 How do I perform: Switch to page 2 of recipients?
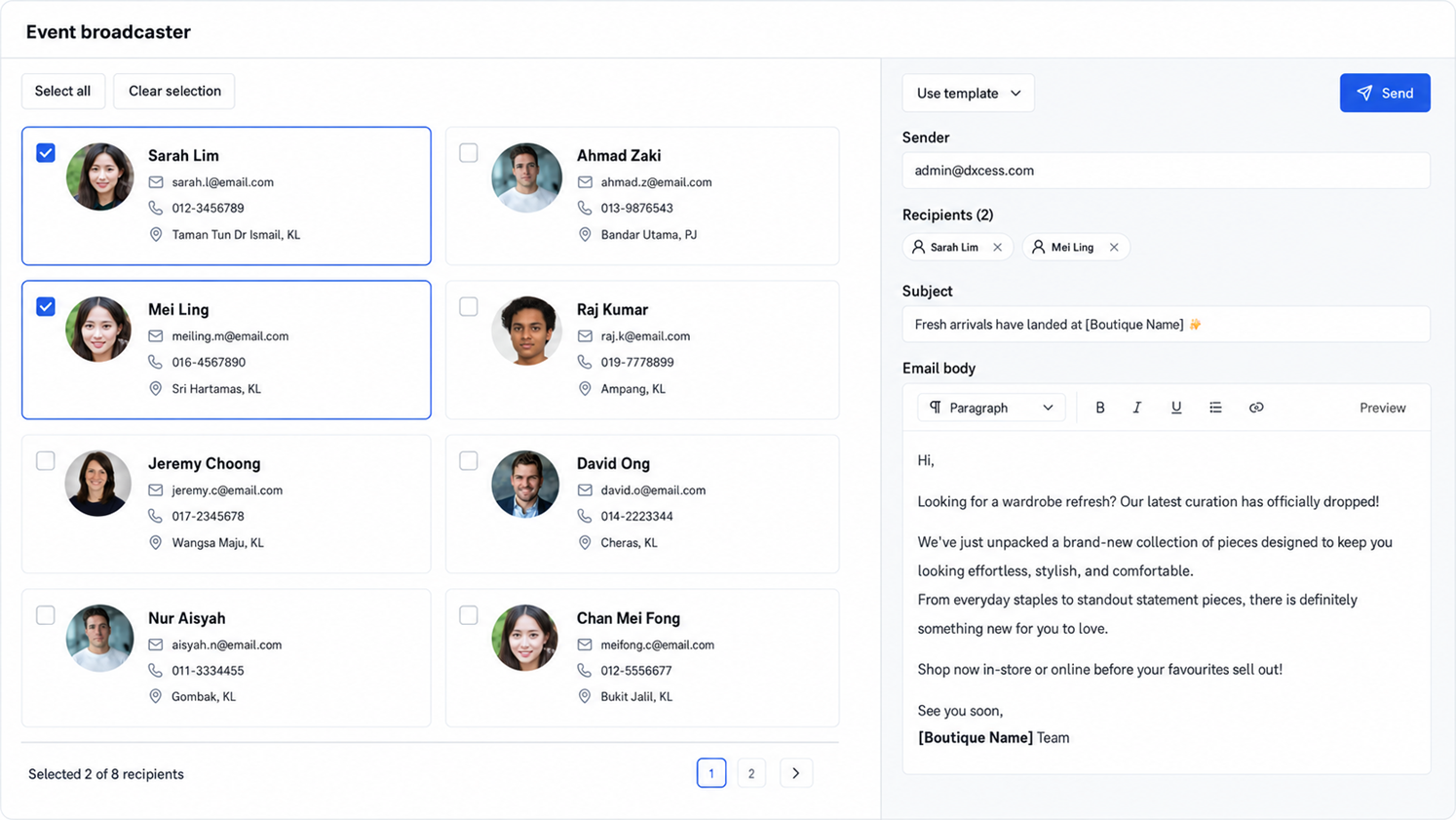point(751,773)
